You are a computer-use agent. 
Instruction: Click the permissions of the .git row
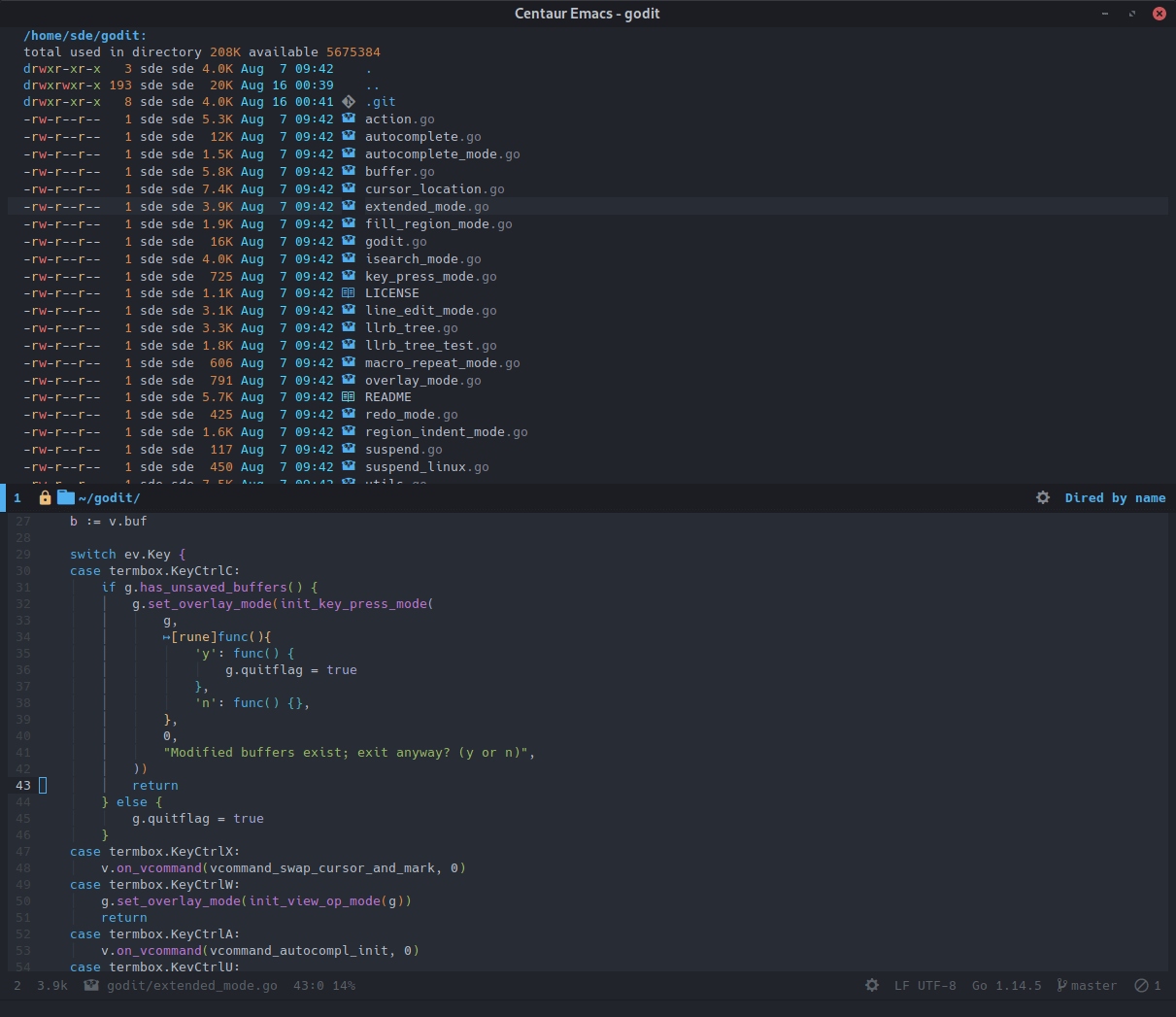pos(62,102)
